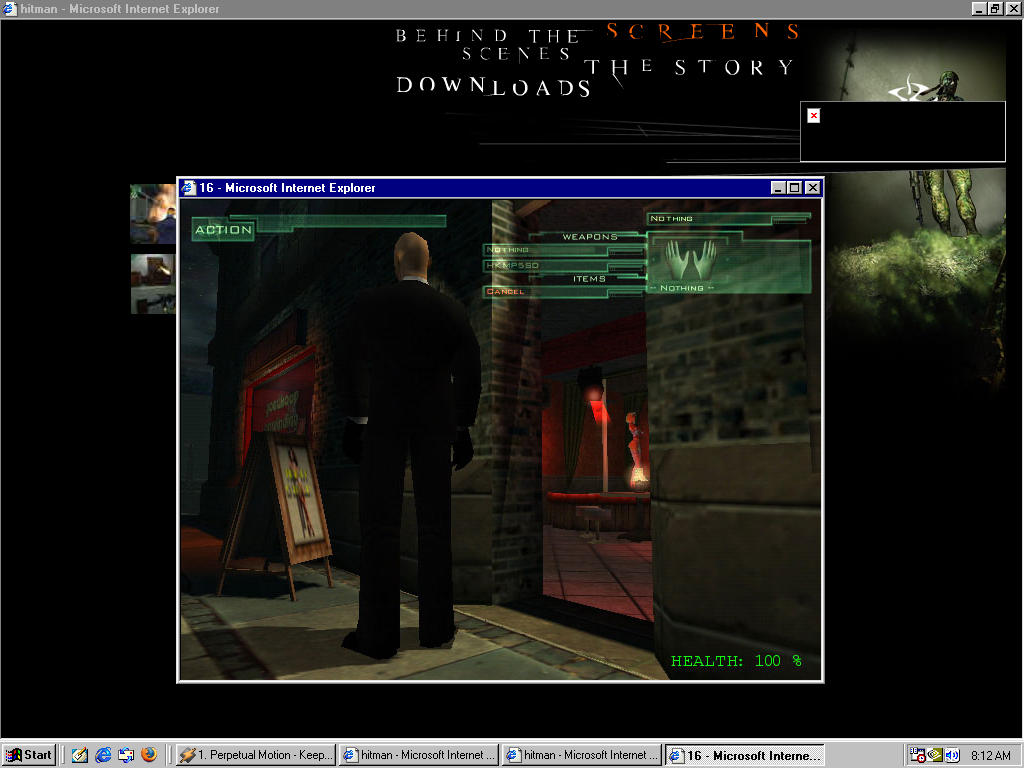
Task: Go to the Screens section
Action: coord(702,31)
